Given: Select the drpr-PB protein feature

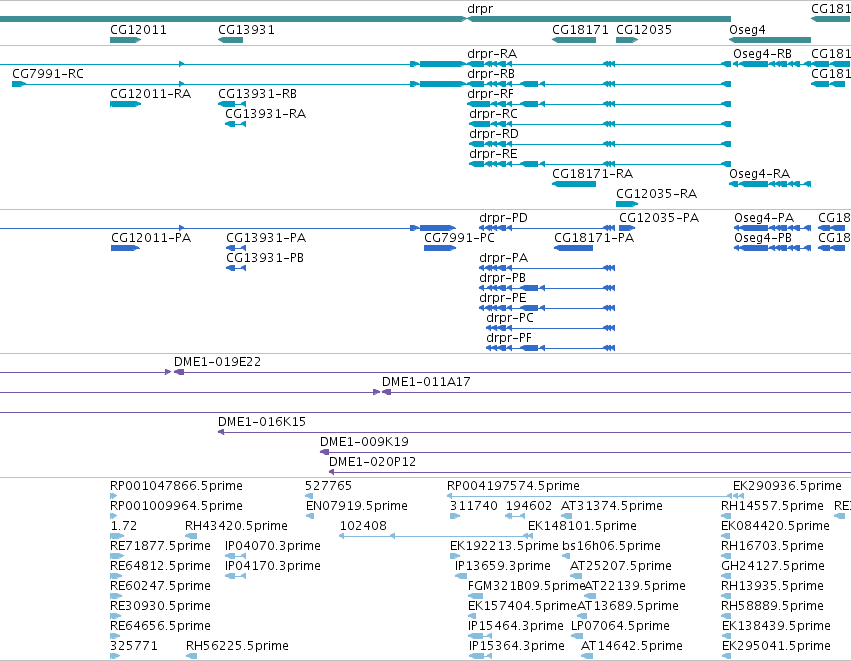Looking at the screenshot, I should click(x=547, y=288).
